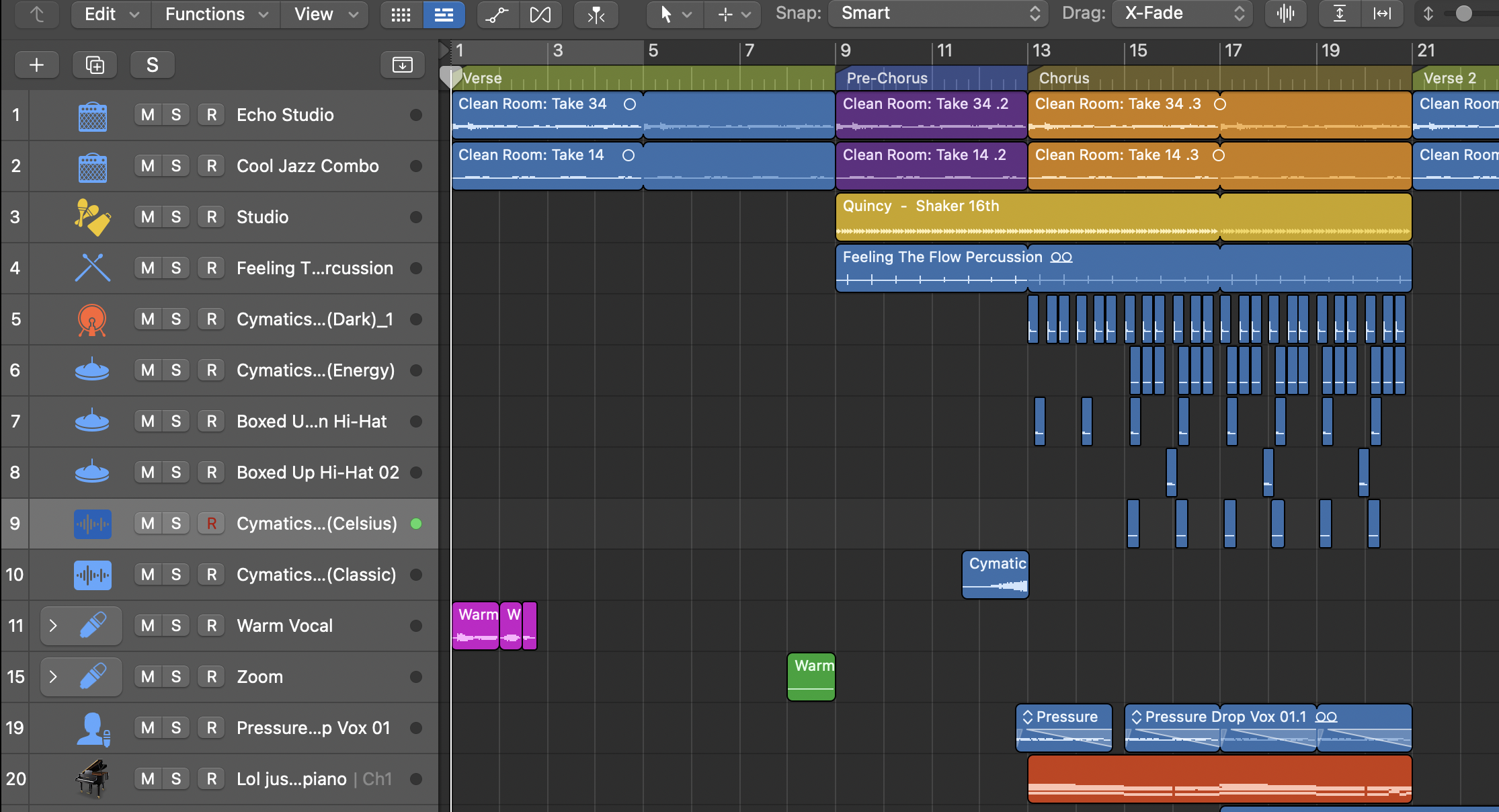Enable Record on Cymatics Celsius track 9
The height and width of the screenshot is (812, 1499).
tap(211, 523)
